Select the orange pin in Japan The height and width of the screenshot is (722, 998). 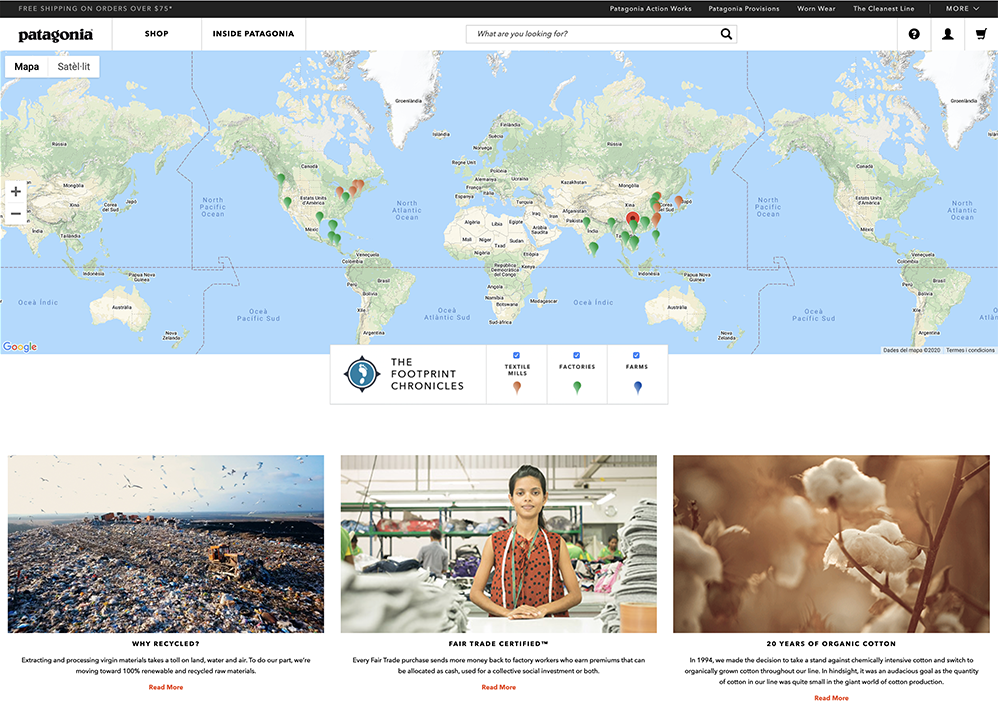(x=678, y=201)
